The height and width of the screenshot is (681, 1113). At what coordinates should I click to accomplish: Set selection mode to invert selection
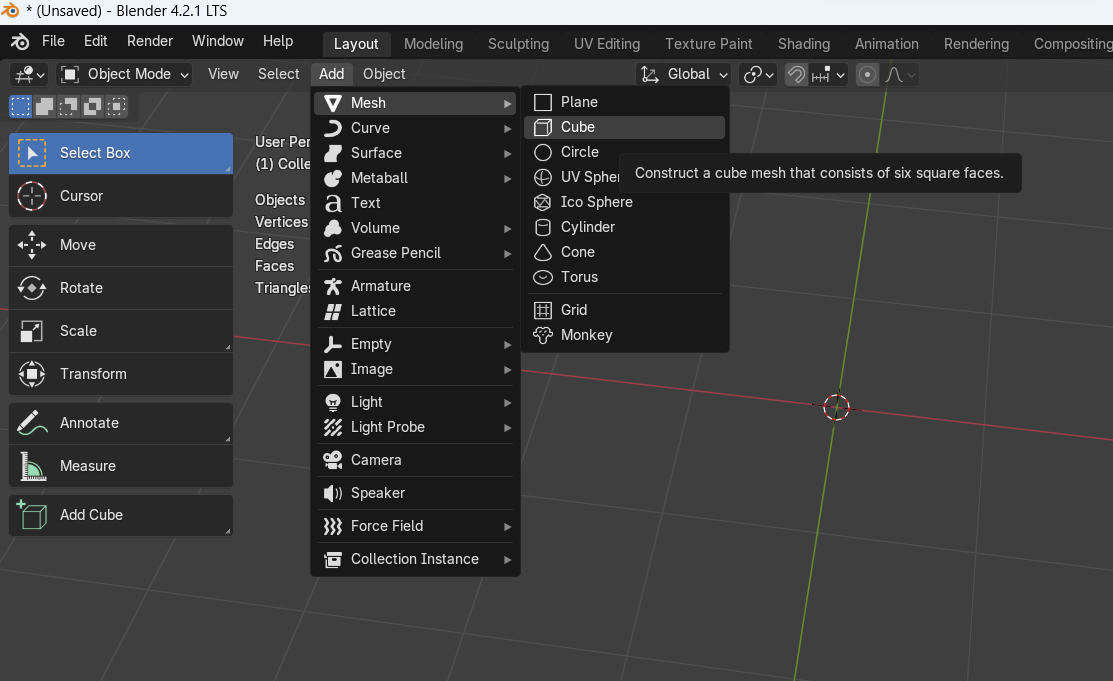92,107
